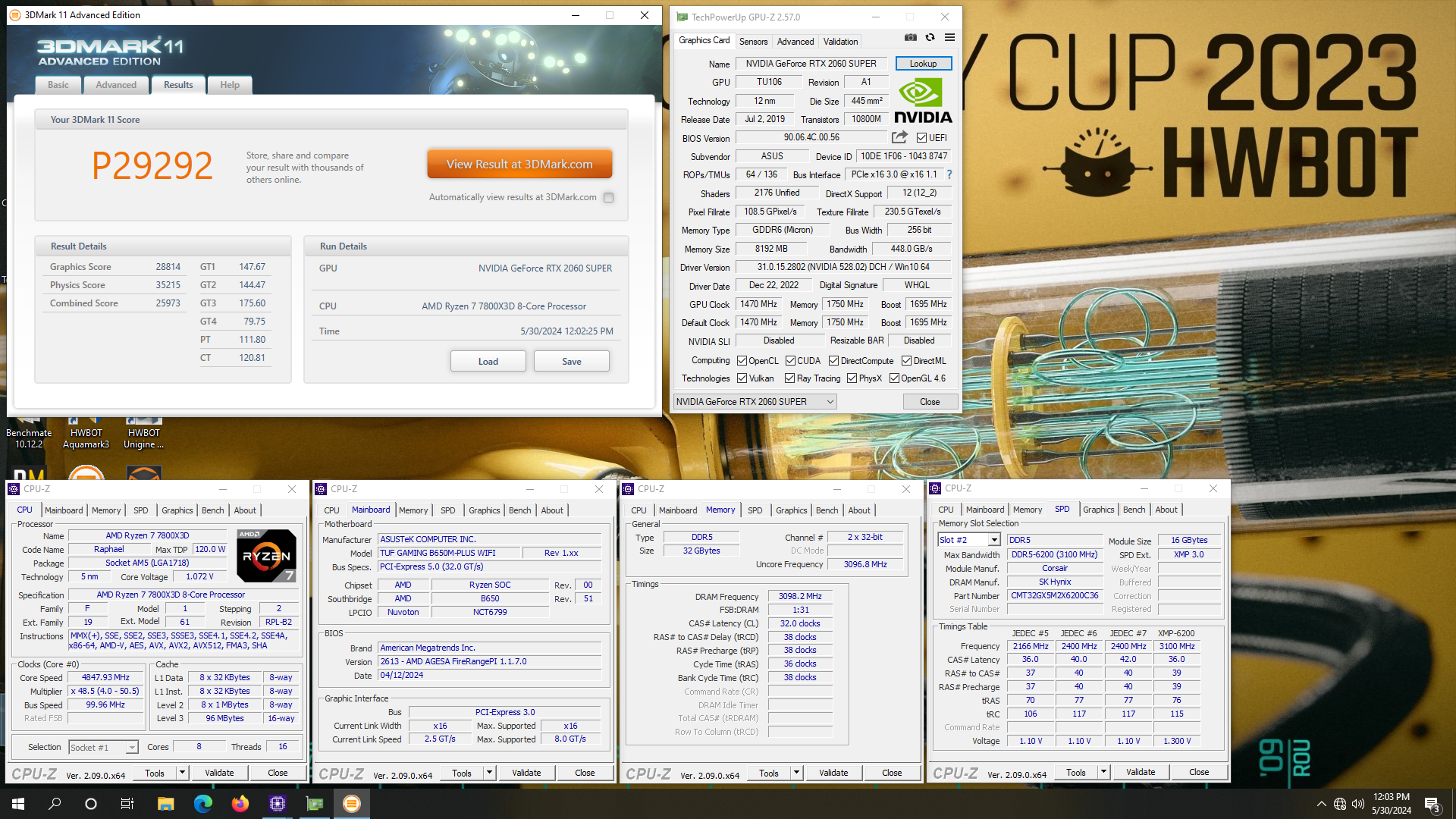The image size is (1456, 819).
Task: Open the Bench tab in the CPU-Z Memory window
Action: click(x=827, y=510)
